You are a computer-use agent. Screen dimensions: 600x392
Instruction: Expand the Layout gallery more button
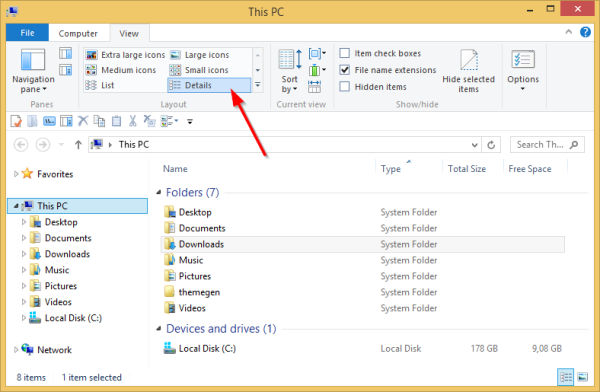coord(258,85)
